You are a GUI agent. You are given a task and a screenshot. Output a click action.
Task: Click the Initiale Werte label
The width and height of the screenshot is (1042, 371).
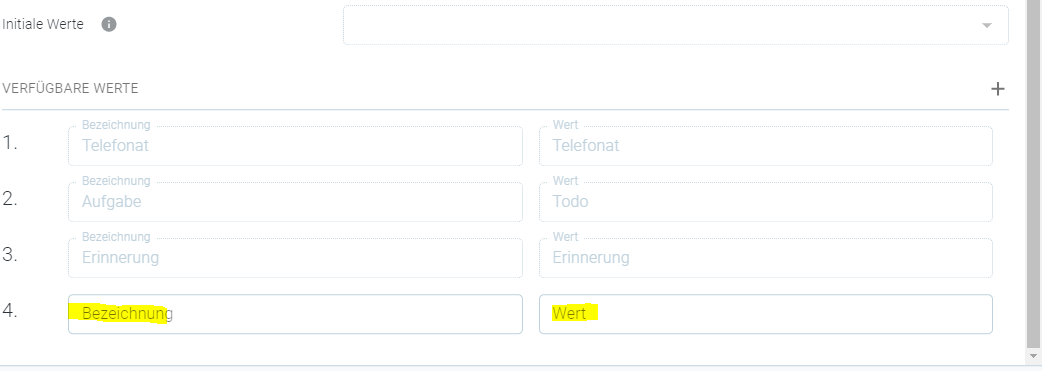[x=43, y=25]
